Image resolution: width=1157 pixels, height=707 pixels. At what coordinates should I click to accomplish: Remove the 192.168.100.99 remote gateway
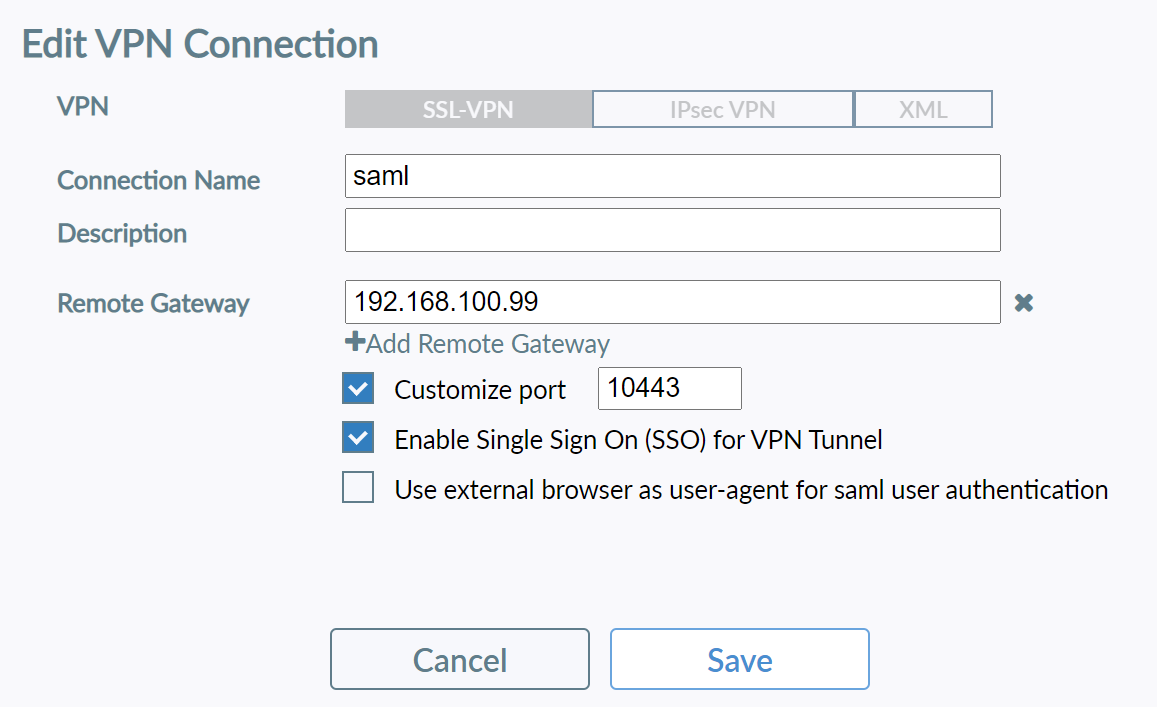click(1023, 303)
